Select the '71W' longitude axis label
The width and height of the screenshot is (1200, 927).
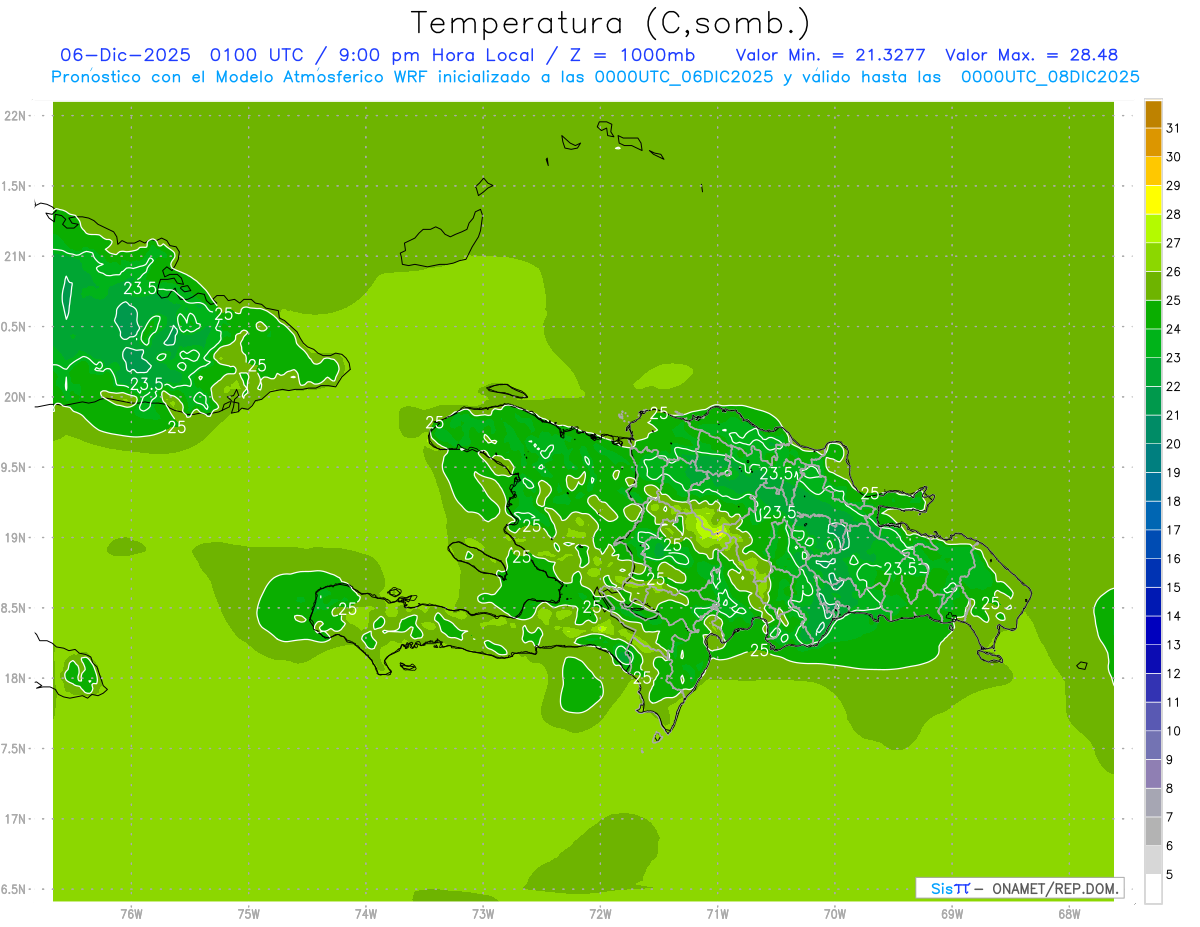pos(717,914)
